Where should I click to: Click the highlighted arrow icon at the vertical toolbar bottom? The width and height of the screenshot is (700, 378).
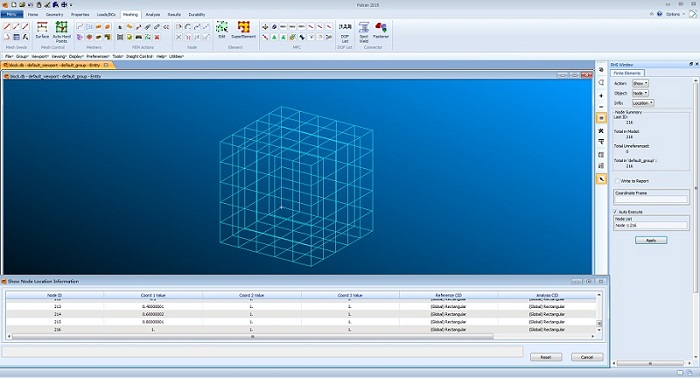coord(601,179)
